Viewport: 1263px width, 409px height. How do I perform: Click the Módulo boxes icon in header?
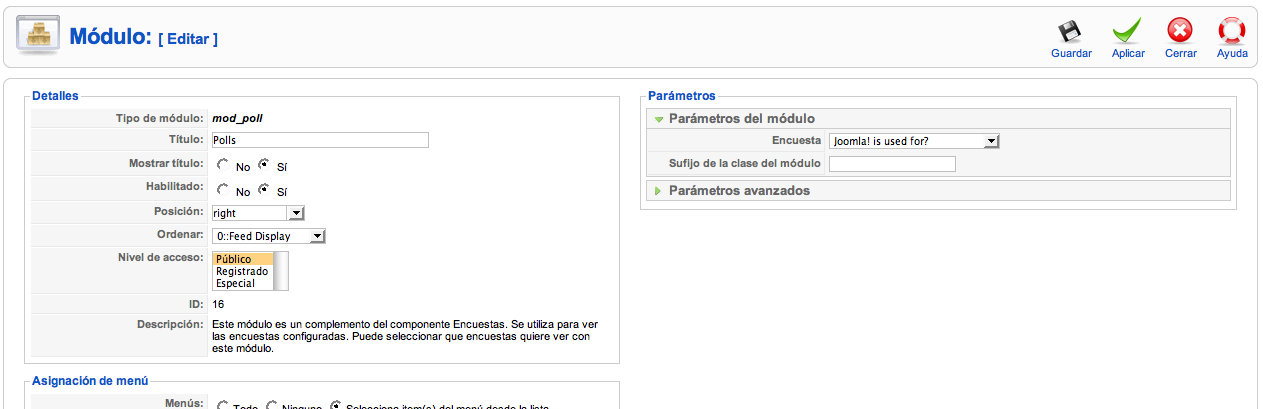pos(37,36)
